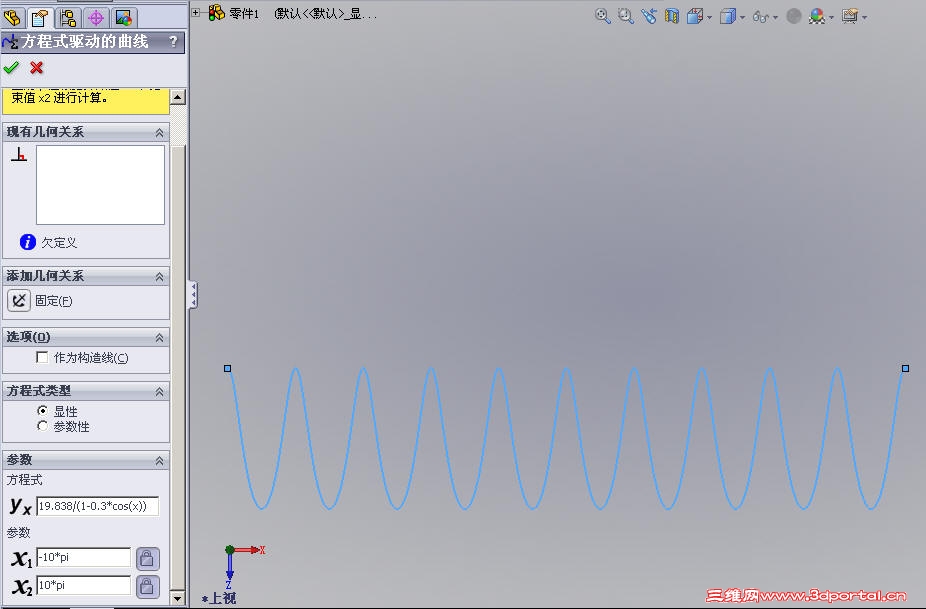Click the Hide/Show Items glasses icon
Viewport: 926px width, 609px height.
(x=760, y=17)
